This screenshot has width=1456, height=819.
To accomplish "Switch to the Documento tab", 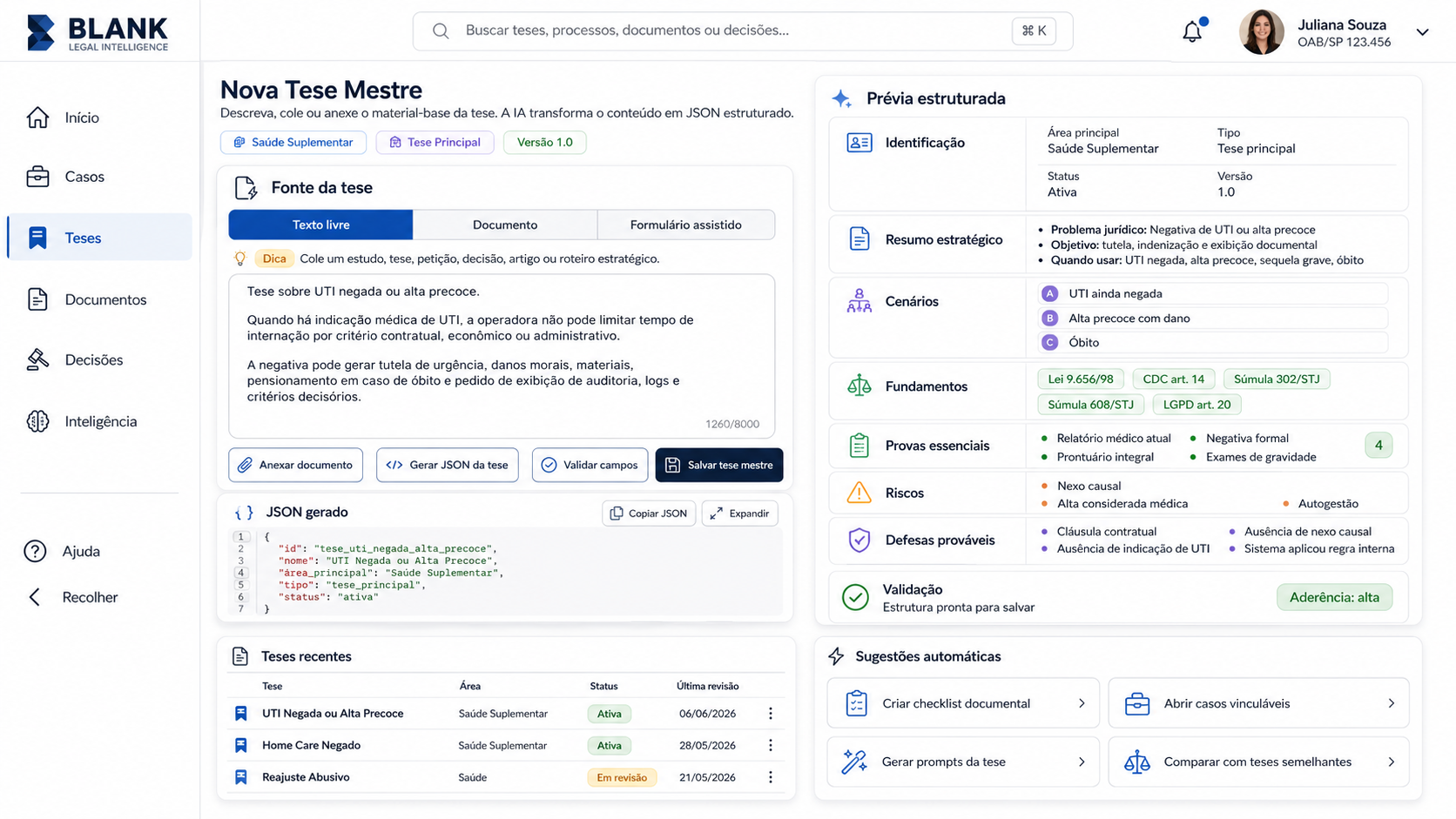I will click(x=505, y=225).
